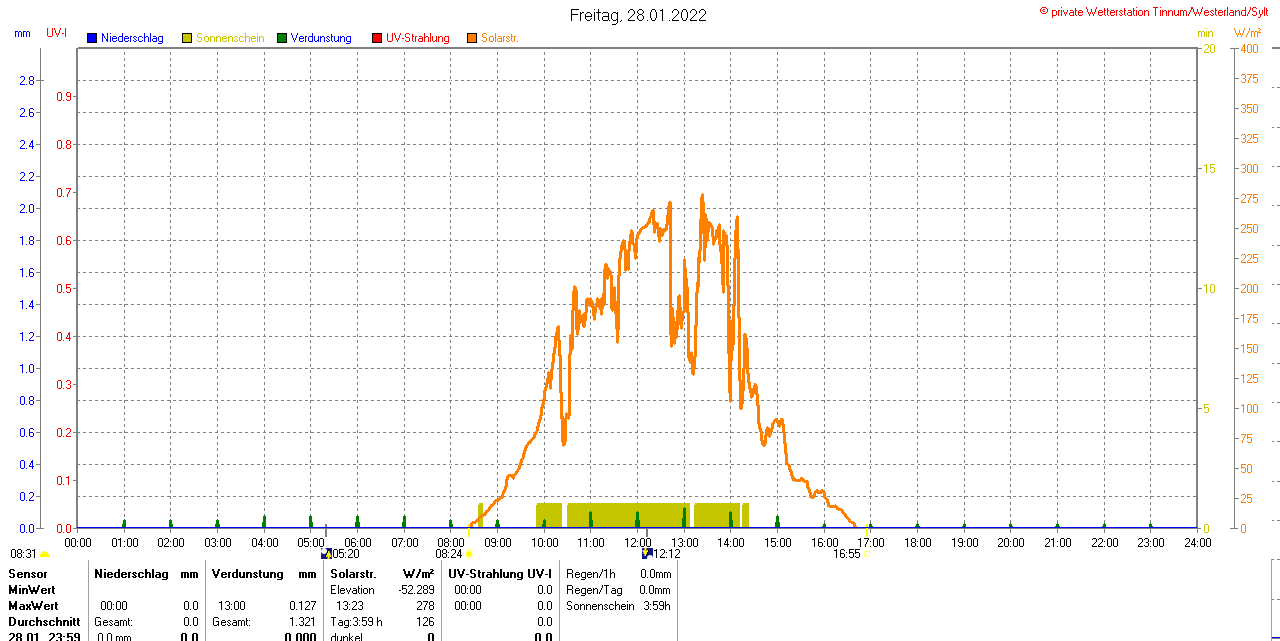Click the blue marker icon at 05:20
This screenshot has height=641, width=1280.
pyautogui.click(x=325, y=553)
